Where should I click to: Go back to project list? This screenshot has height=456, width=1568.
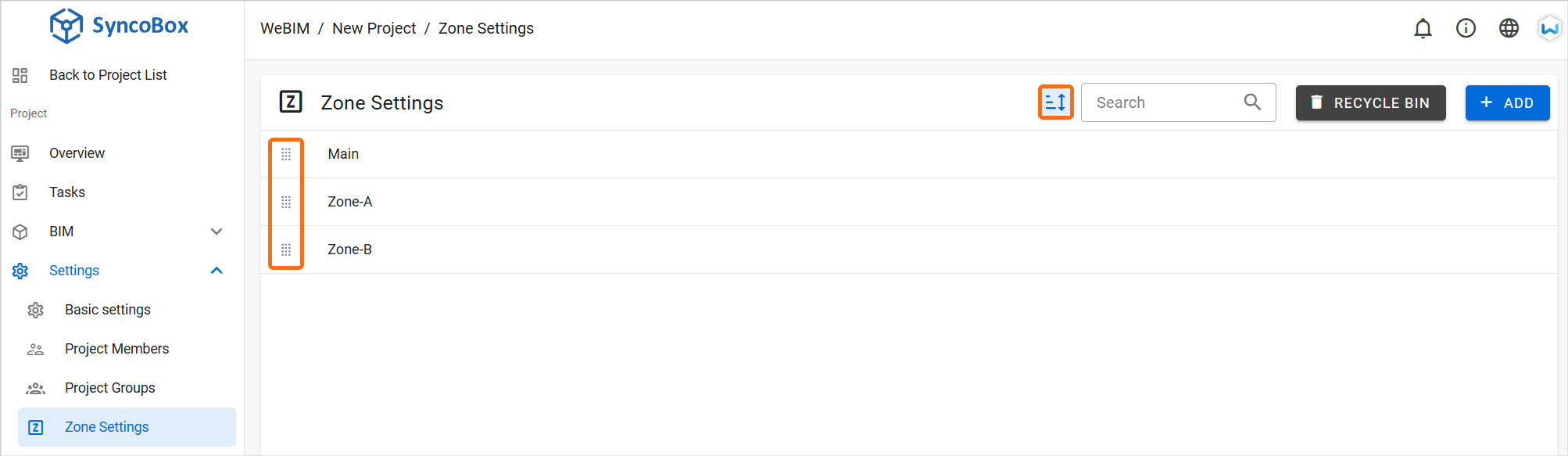(108, 75)
